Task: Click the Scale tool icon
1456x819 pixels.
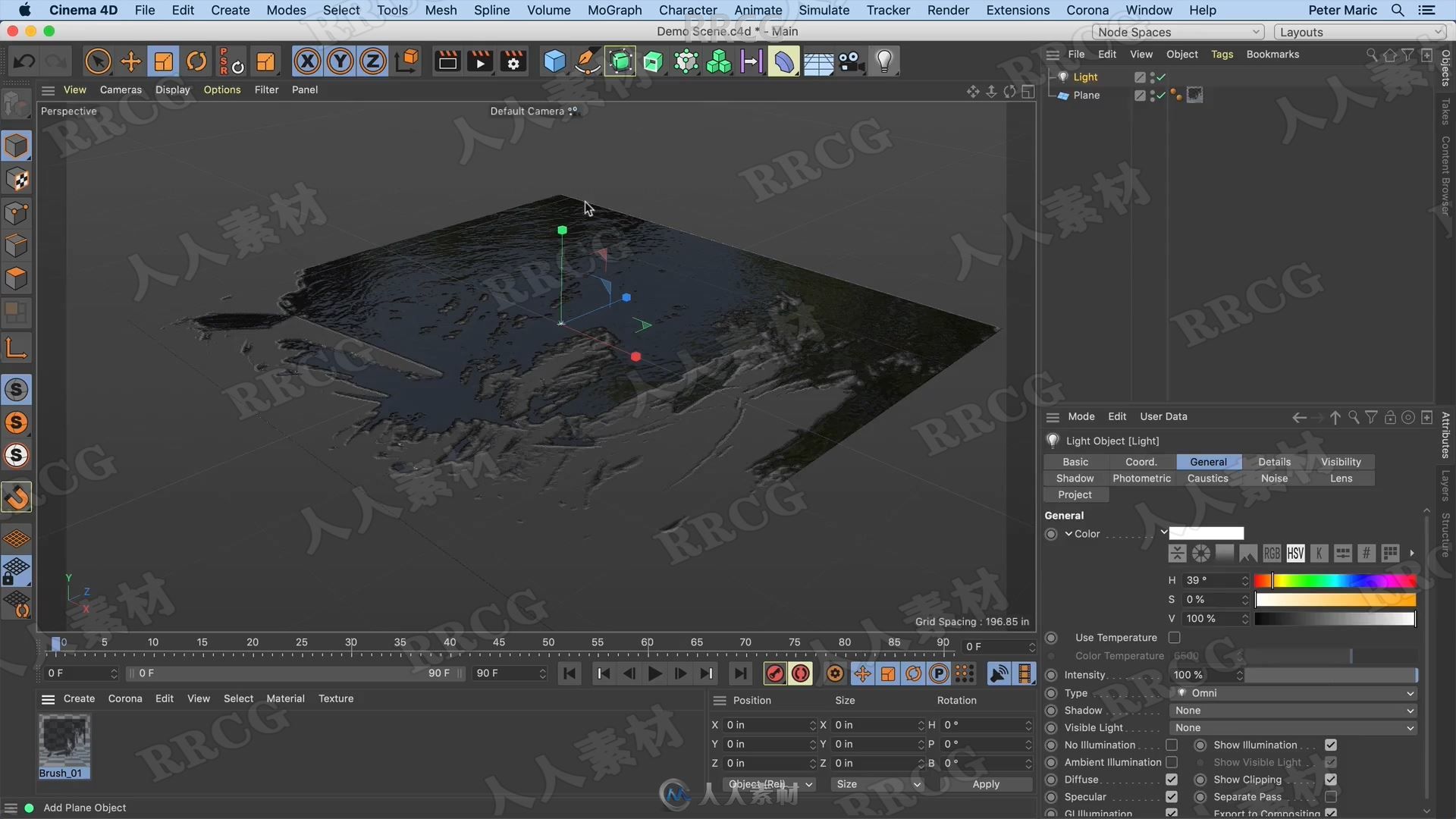Action: (164, 62)
